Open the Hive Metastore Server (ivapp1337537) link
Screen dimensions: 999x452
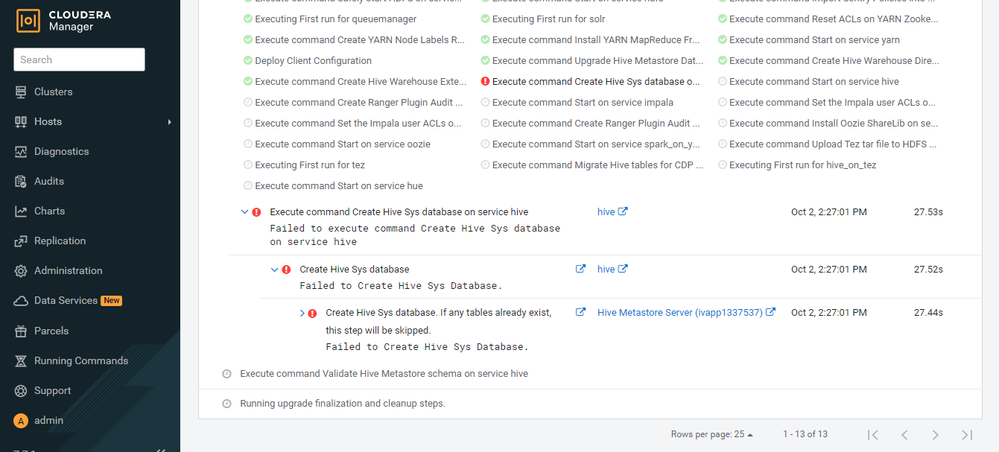tap(680, 312)
